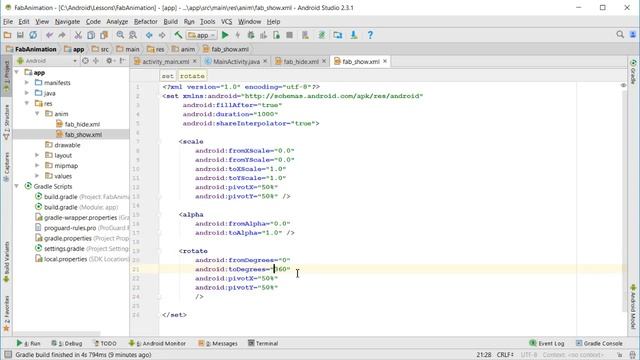
Task: Click the Make Project hammer icon
Action: click(178, 35)
